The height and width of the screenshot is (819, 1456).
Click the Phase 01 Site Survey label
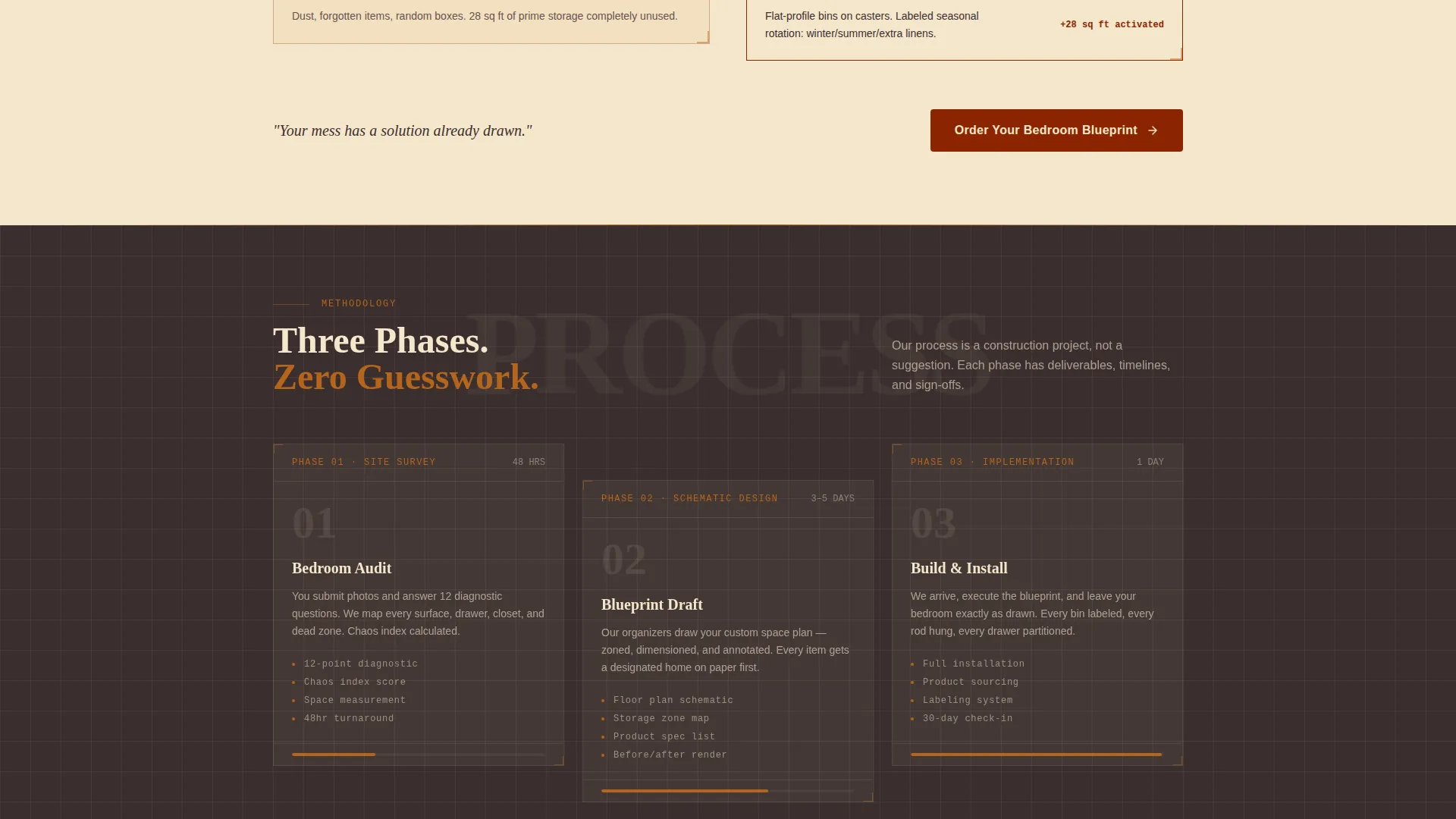[x=364, y=462]
